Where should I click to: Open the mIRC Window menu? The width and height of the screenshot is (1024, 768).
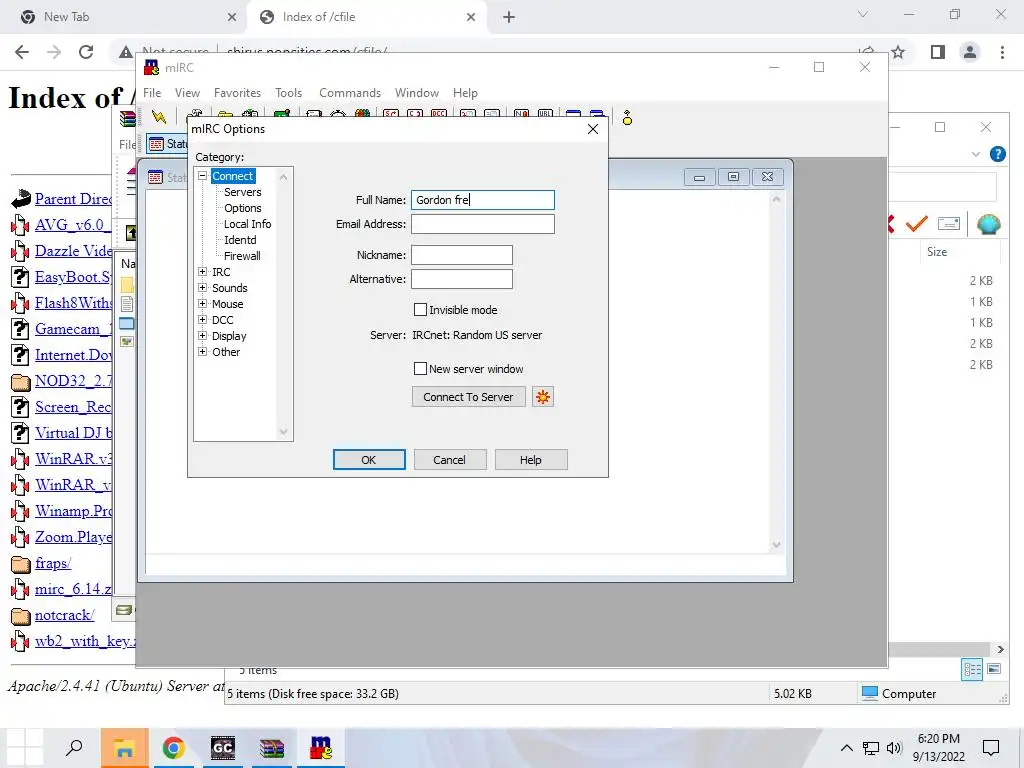(x=417, y=93)
